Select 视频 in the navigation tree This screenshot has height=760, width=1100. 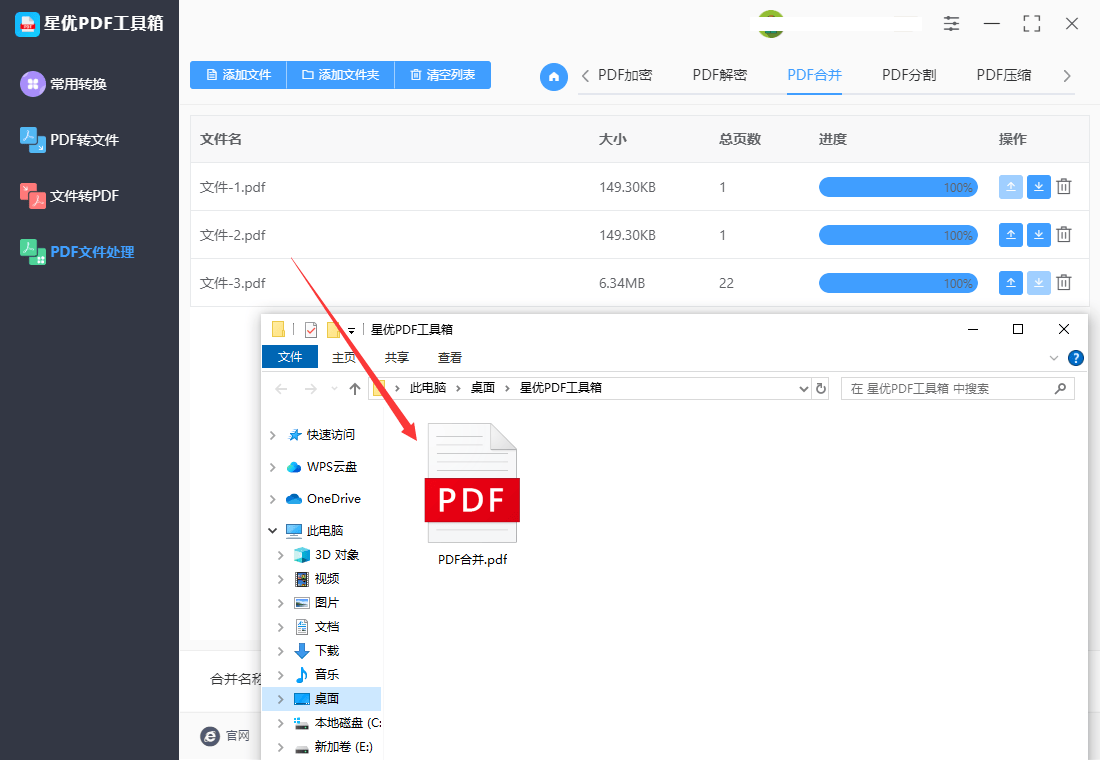tap(317, 579)
